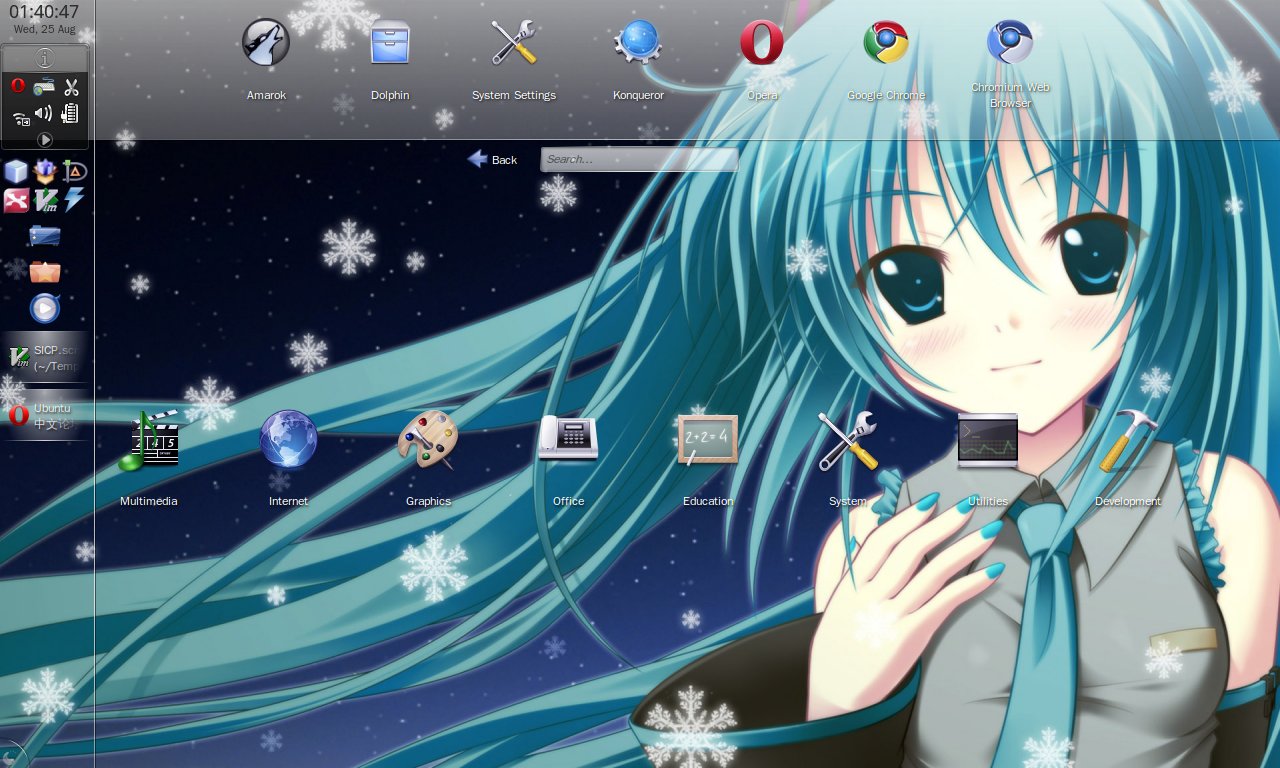Open the orange star folder icon
Viewport: 1280px width, 768px height.
point(45,271)
